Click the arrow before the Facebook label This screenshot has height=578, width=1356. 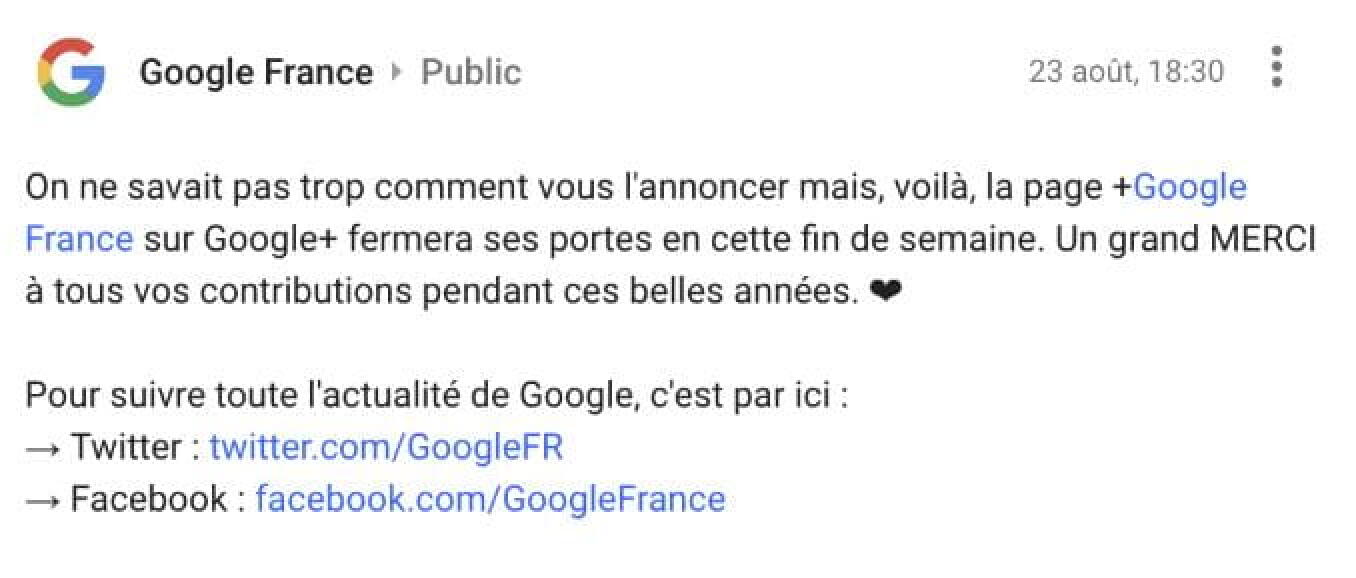43,499
